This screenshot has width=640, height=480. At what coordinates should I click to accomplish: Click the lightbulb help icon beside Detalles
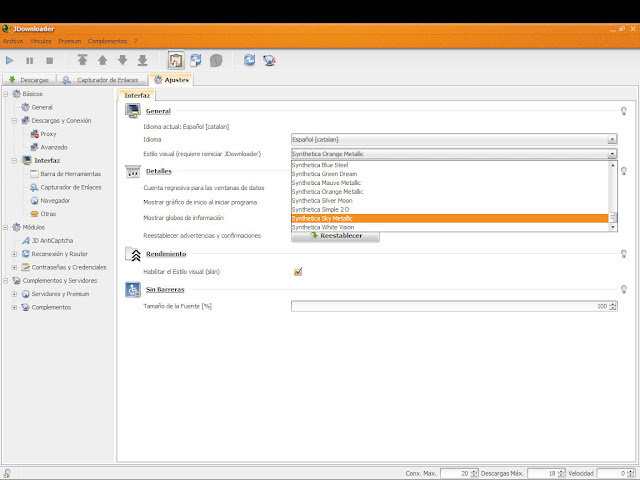[624, 171]
